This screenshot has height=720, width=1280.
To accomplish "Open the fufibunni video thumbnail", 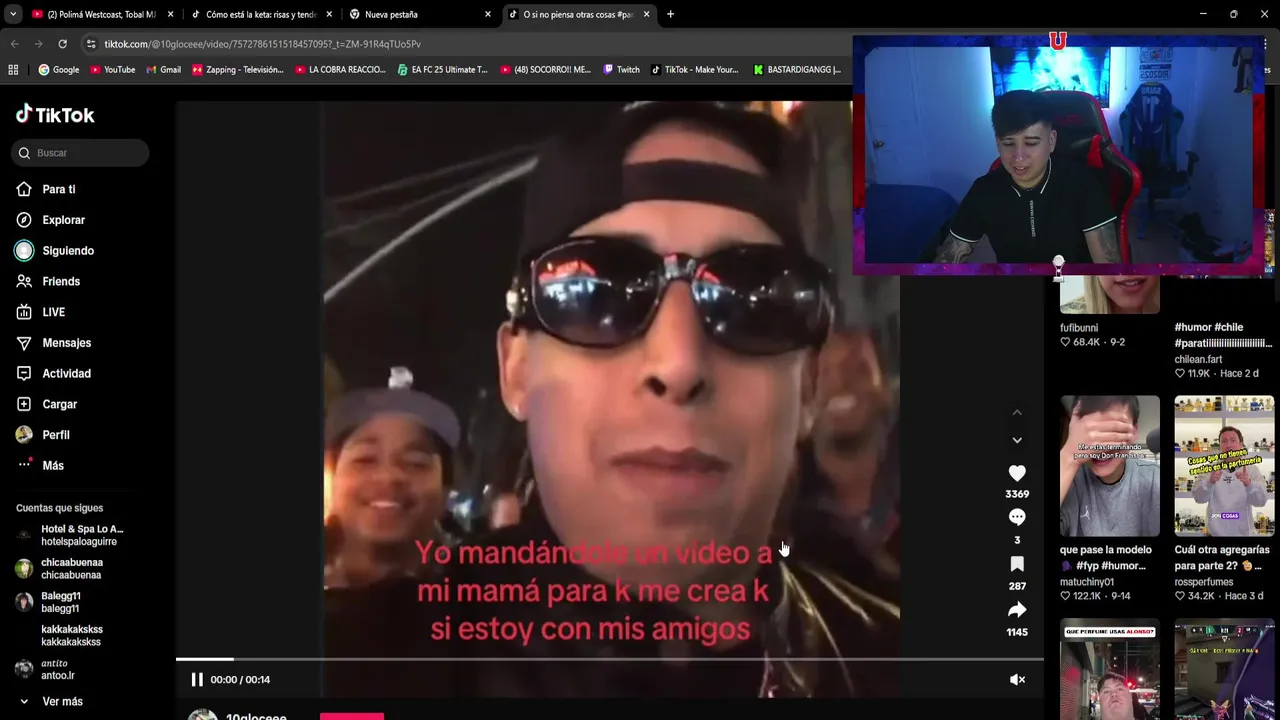I will [x=1110, y=293].
